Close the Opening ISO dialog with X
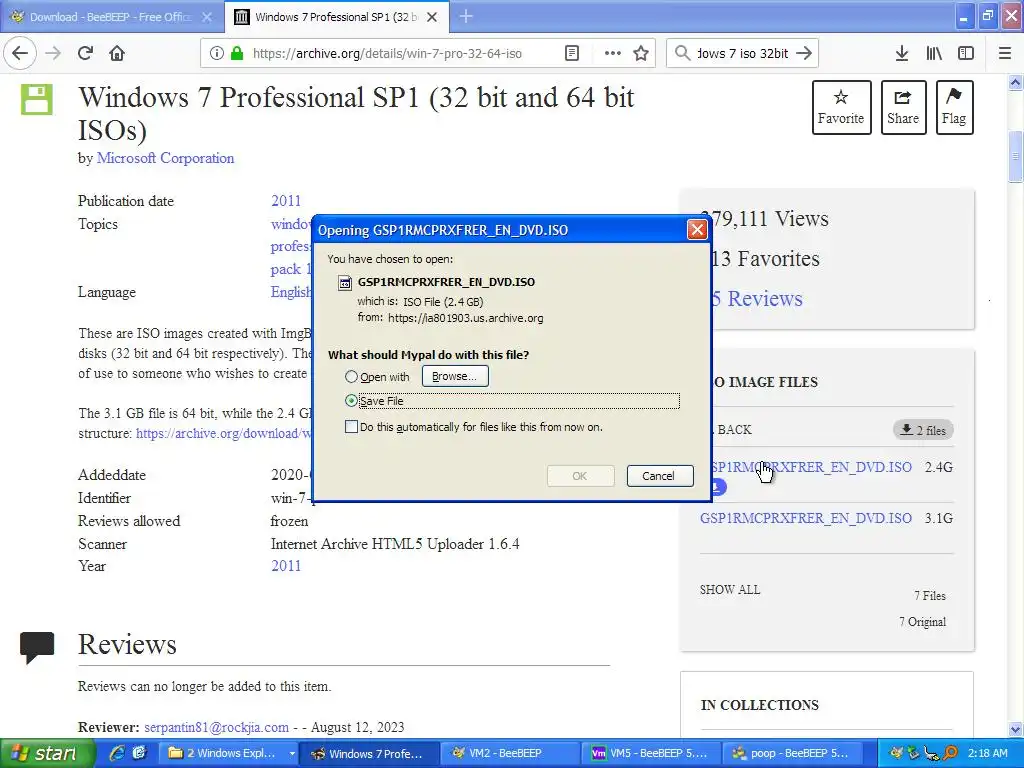1024x768 pixels. (x=697, y=230)
